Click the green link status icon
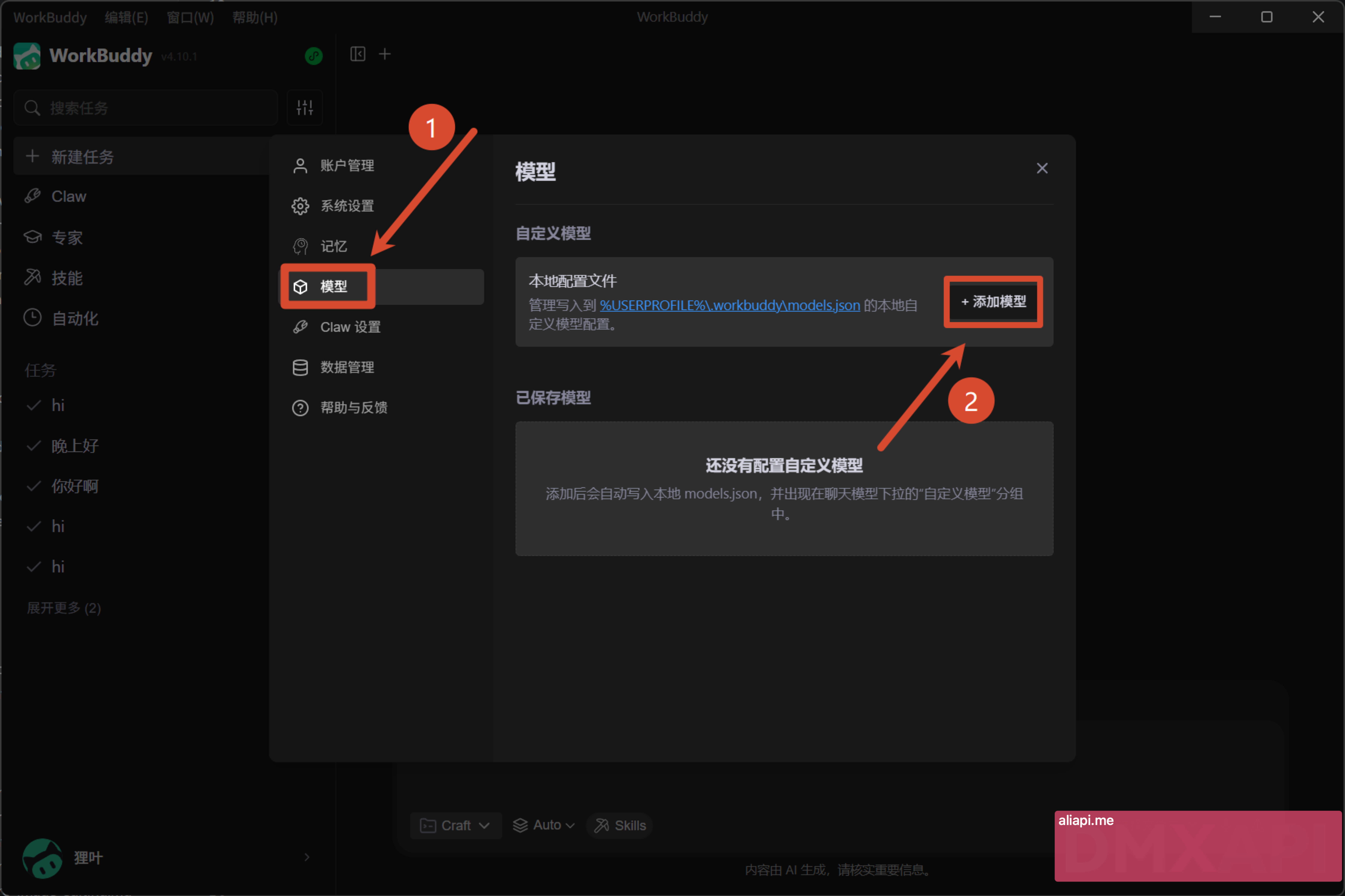The height and width of the screenshot is (896, 1345). point(314,56)
